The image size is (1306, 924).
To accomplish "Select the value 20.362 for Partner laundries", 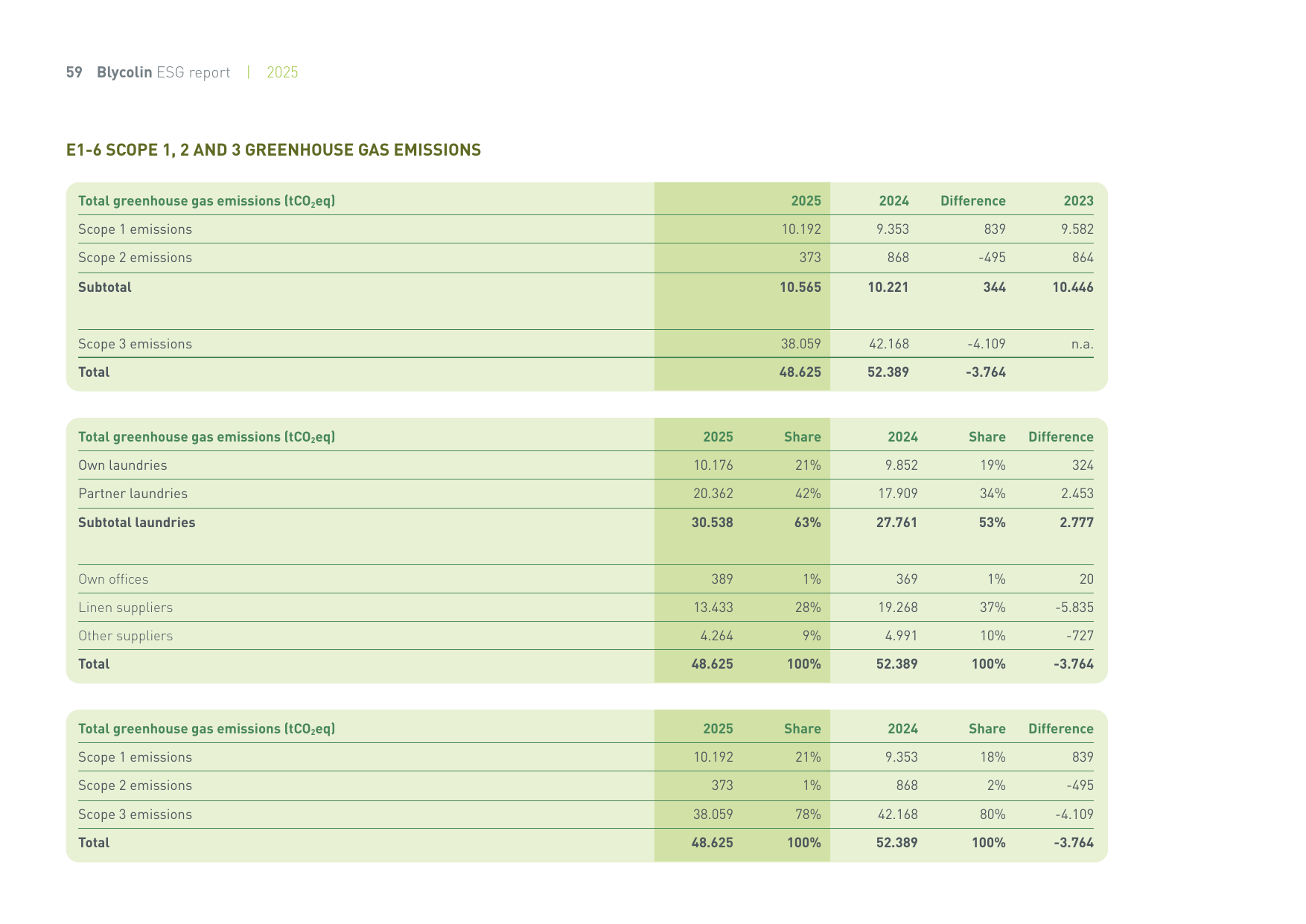I will pyautogui.click(x=713, y=494).
